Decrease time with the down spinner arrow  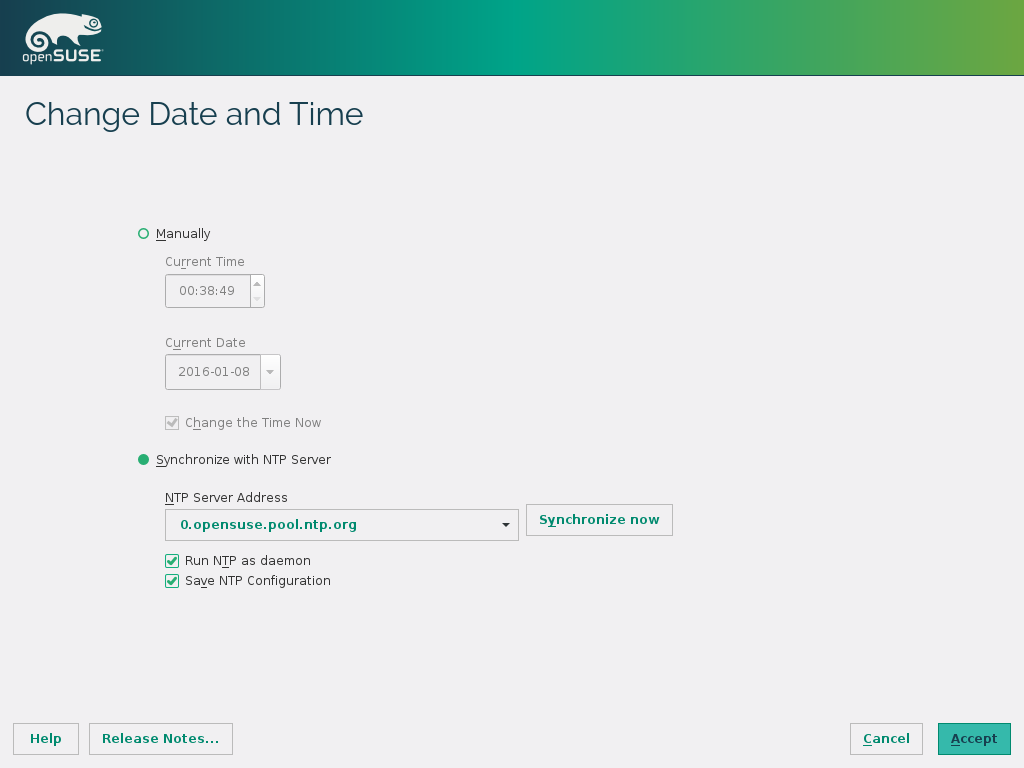tap(257, 298)
